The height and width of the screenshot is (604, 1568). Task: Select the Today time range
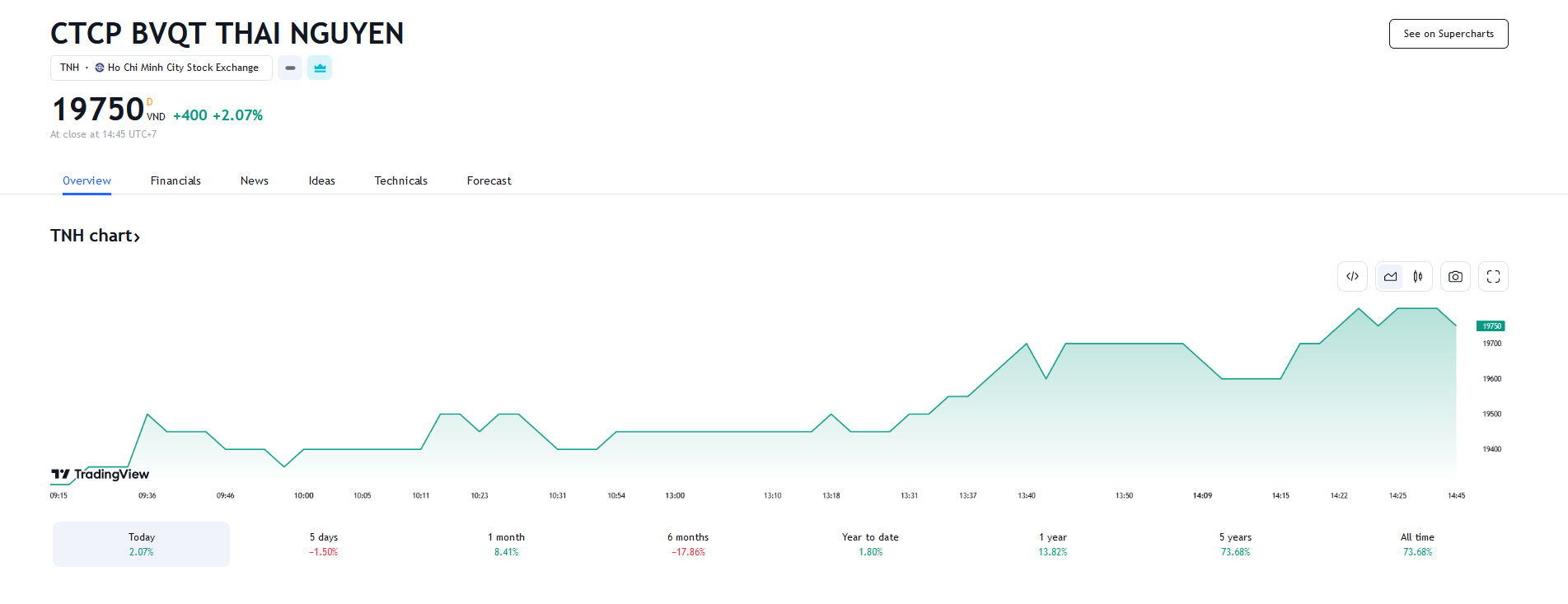point(141,544)
